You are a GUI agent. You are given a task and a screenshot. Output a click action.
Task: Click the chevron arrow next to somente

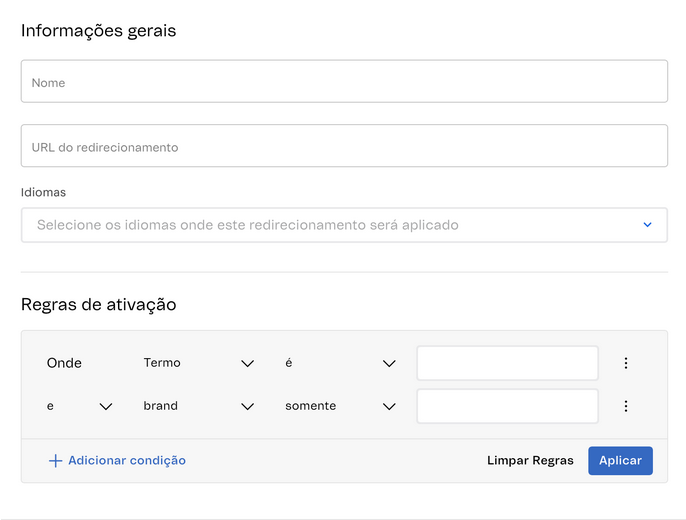[390, 407]
